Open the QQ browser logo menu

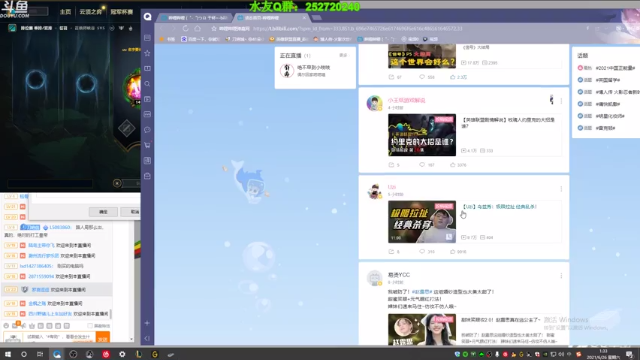147,17
